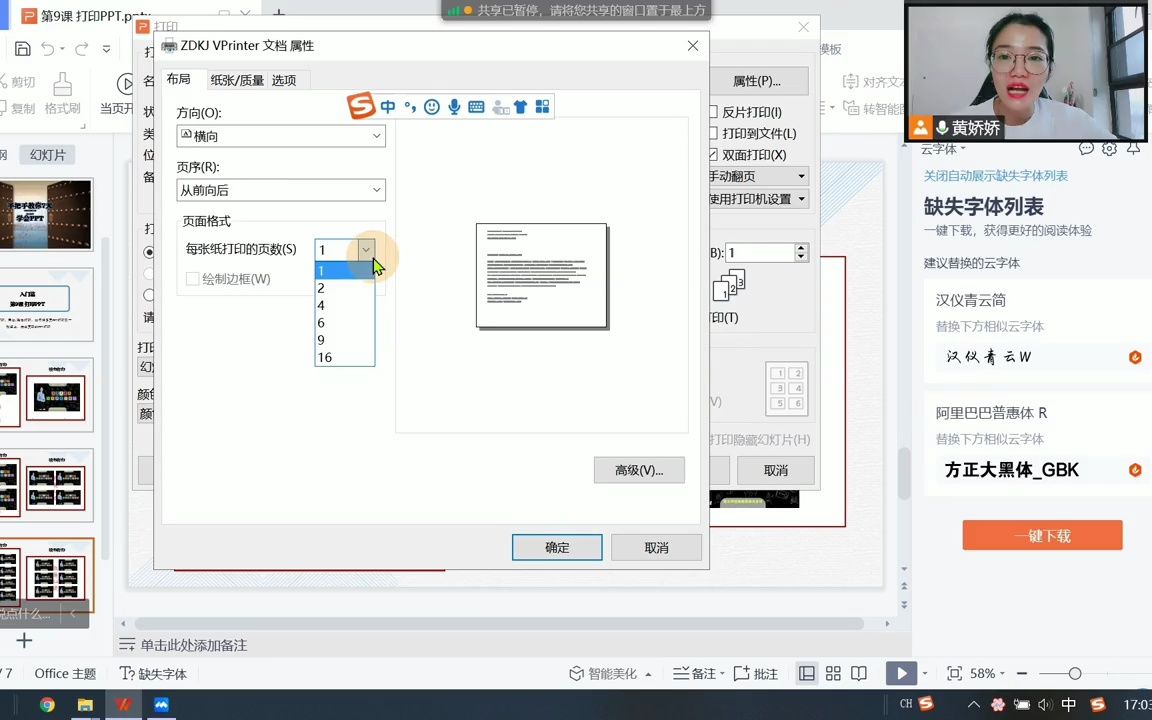Open the slideshow options arrow next to play
1152x720 pixels.
[925, 674]
